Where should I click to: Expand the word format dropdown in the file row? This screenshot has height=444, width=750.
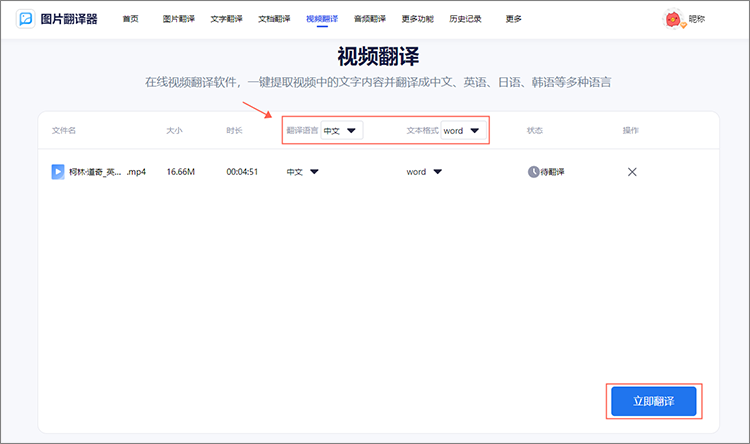(424, 172)
